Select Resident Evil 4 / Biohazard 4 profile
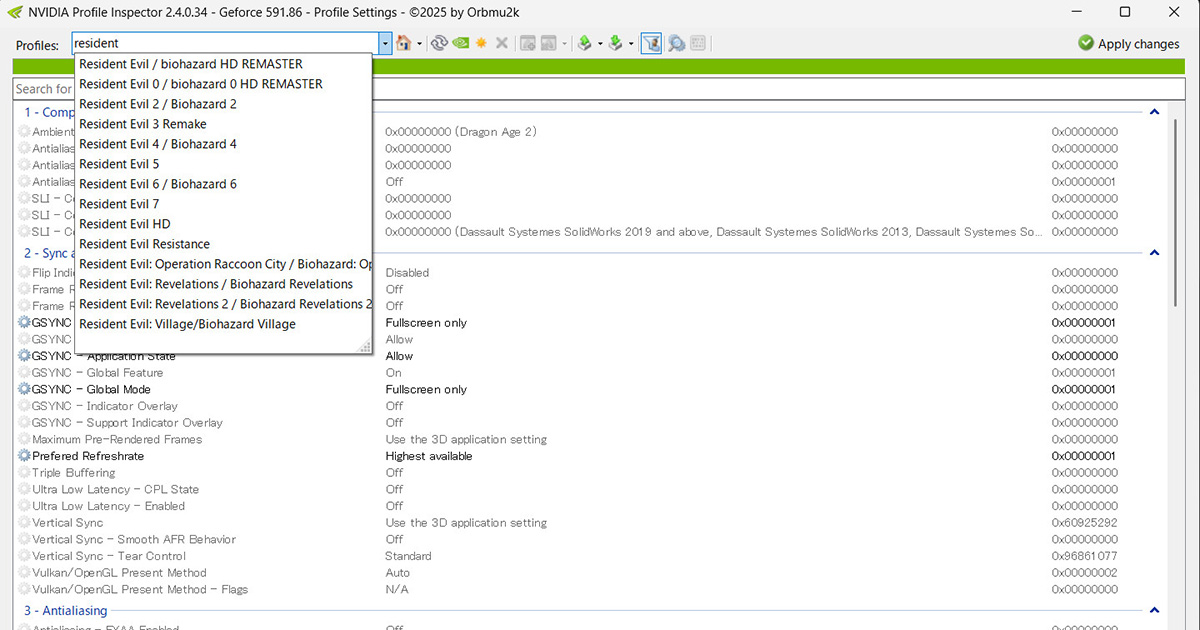The image size is (1200, 630). tap(158, 144)
